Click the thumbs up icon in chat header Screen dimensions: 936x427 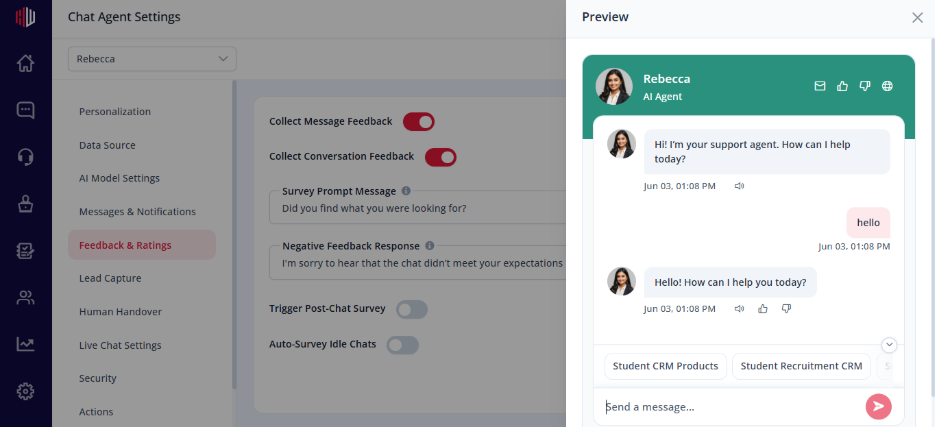point(842,87)
